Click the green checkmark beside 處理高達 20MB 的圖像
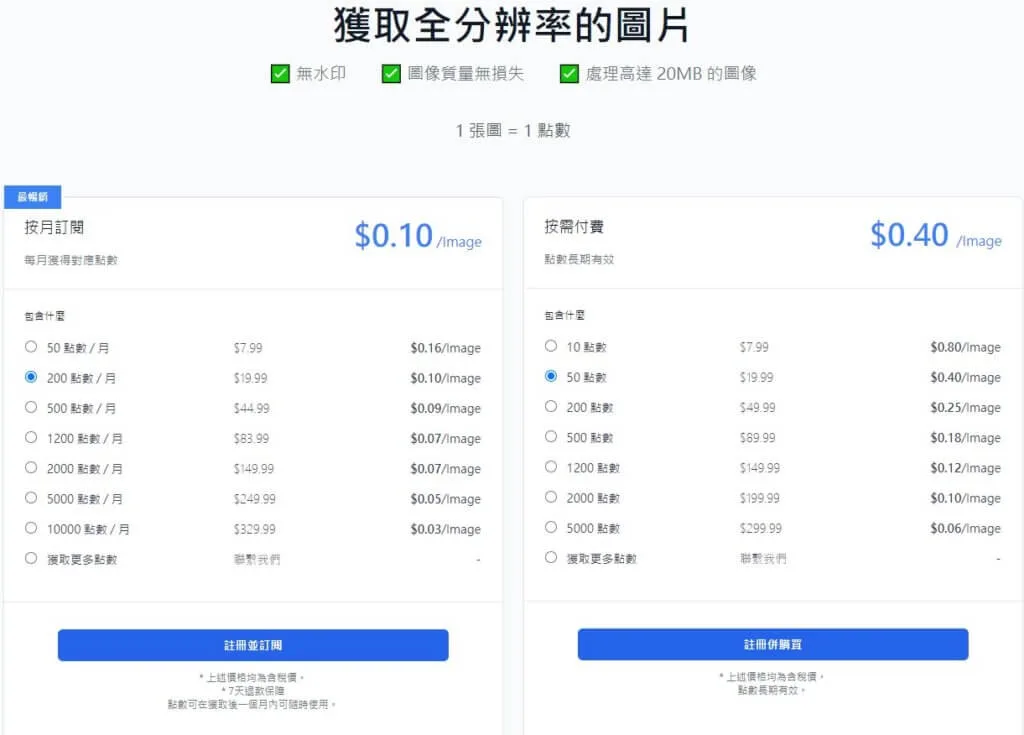1024x735 pixels. pos(569,74)
